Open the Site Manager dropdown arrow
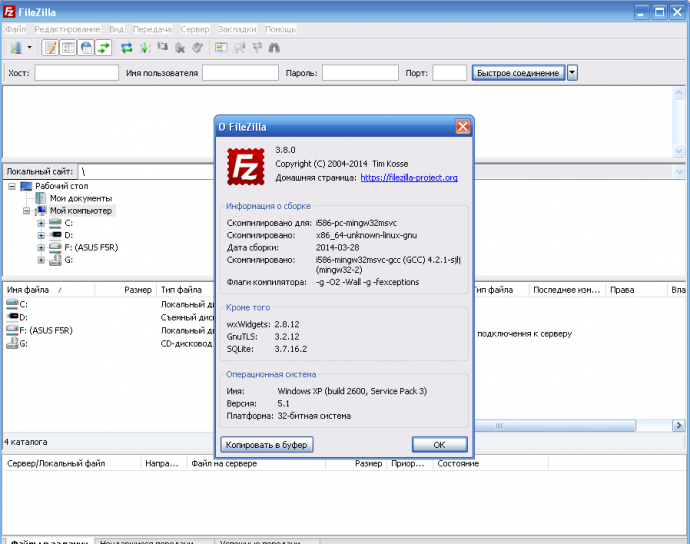Viewport: 690px width, 544px height. coord(29,48)
